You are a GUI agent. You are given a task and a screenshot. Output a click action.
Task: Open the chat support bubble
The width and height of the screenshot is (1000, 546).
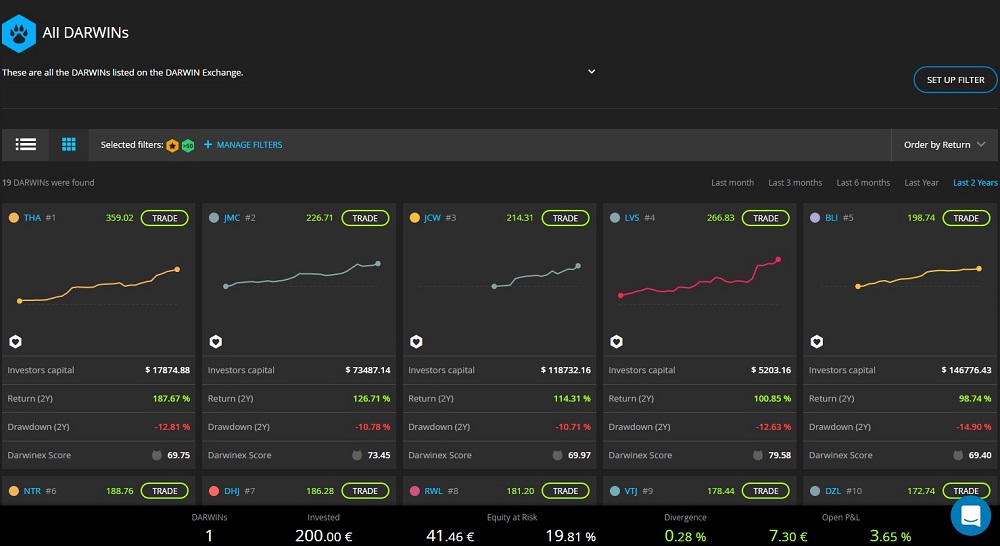(970, 515)
